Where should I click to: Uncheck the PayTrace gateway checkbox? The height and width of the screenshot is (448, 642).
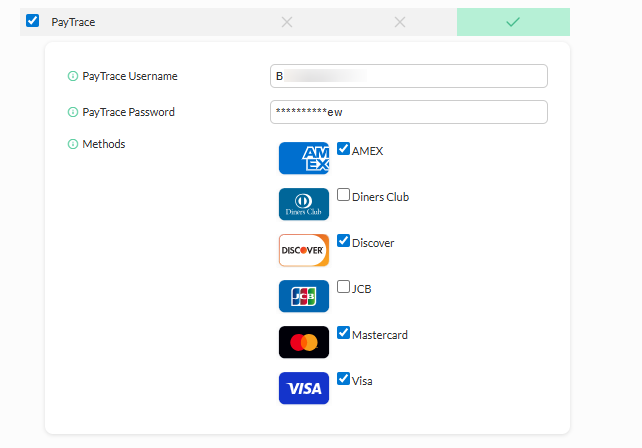(32, 20)
